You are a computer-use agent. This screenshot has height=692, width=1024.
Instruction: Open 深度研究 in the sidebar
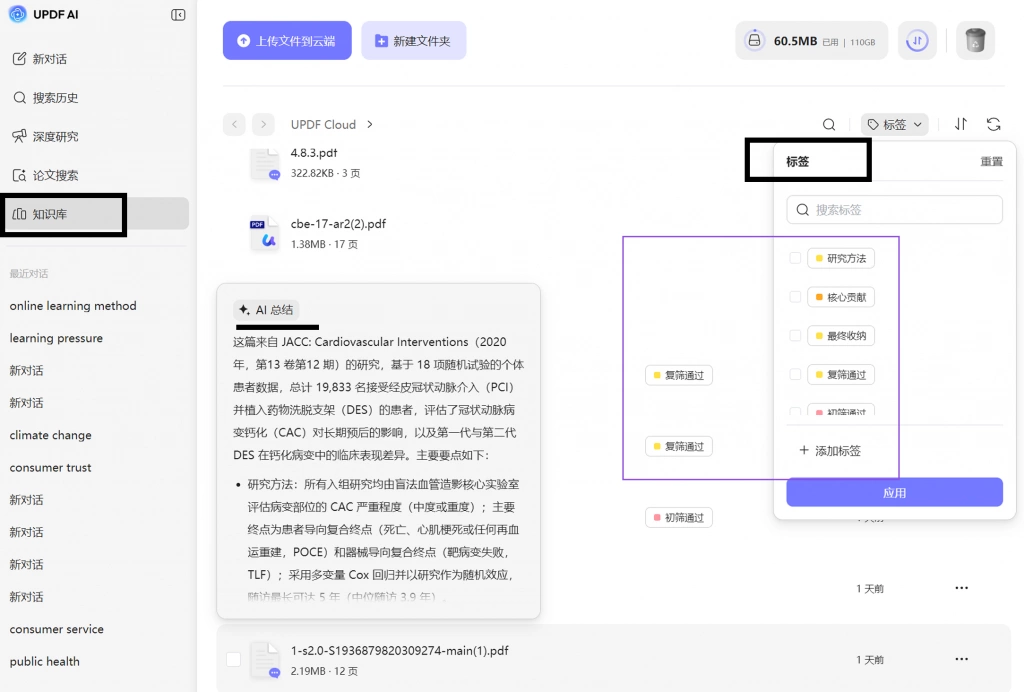(x=46, y=136)
